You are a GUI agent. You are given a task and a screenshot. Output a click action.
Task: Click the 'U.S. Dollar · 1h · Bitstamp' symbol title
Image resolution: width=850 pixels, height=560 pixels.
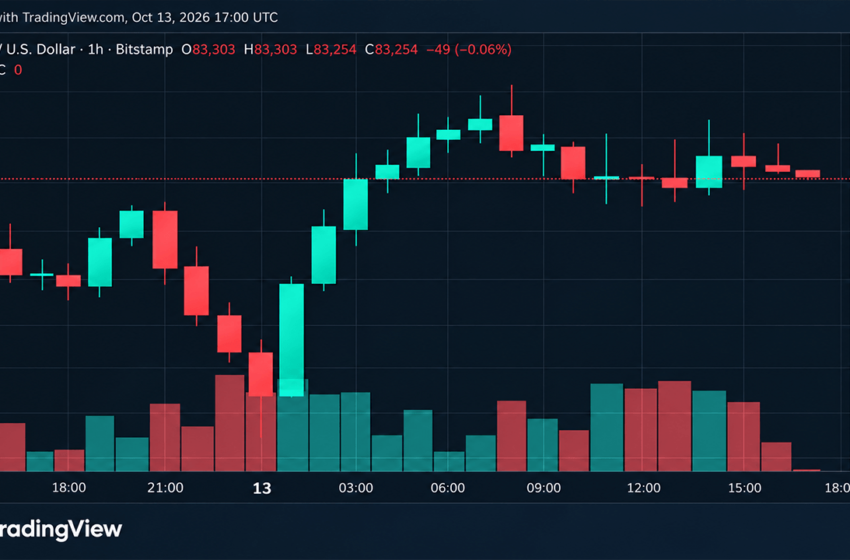(x=89, y=50)
